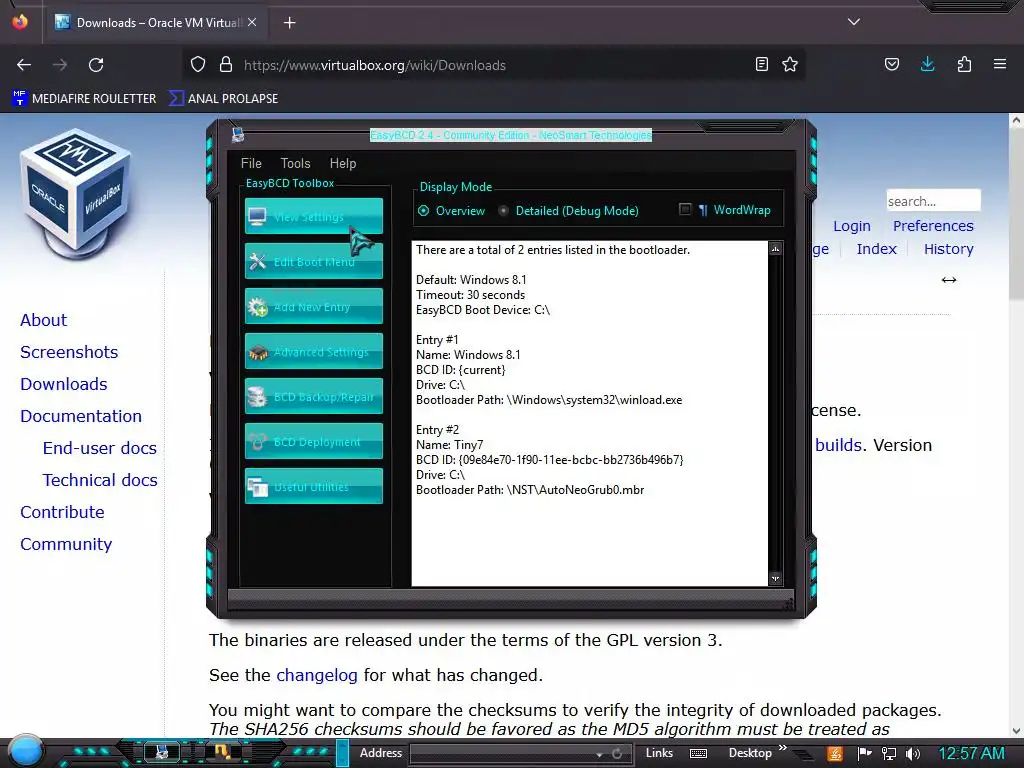1024x768 pixels.
Task: Expand the Desktop toolbar chevron
Action: pyautogui.click(x=782, y=748)
